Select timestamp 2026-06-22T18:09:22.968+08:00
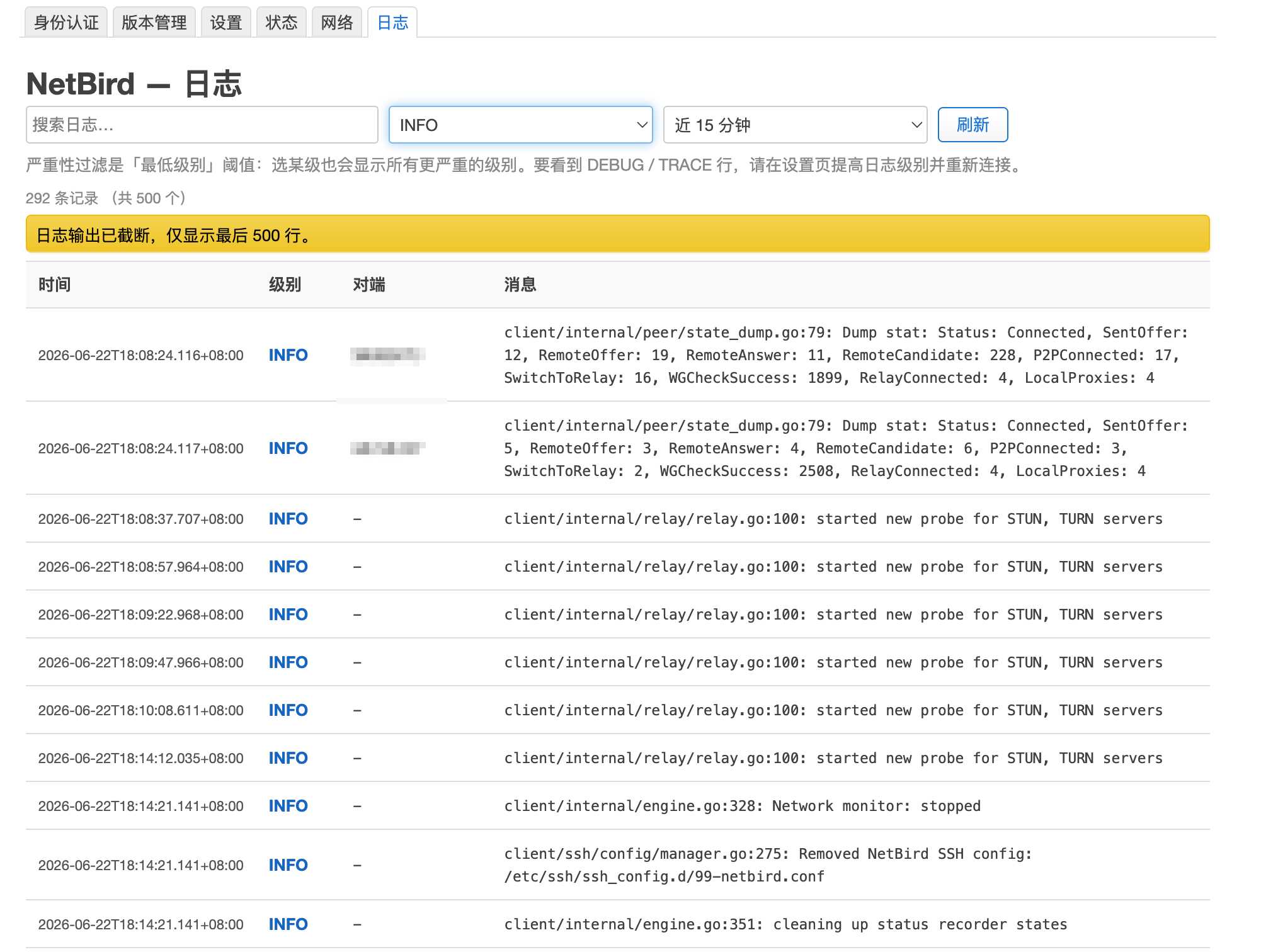The width and height of the screenshot is (1261, 952). pos(141,615)
